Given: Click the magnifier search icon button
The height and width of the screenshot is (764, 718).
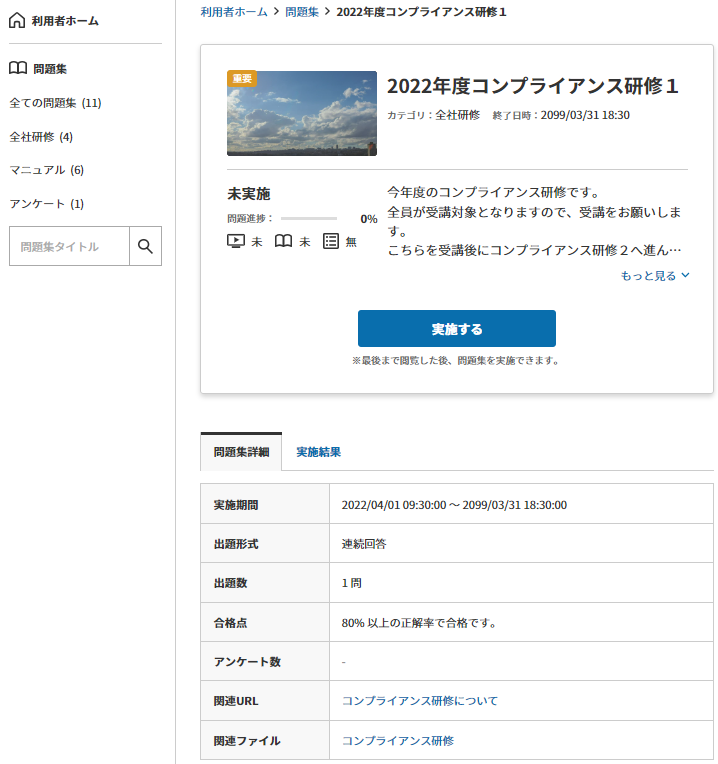Looking at the screenshot, I should [145, 246].
